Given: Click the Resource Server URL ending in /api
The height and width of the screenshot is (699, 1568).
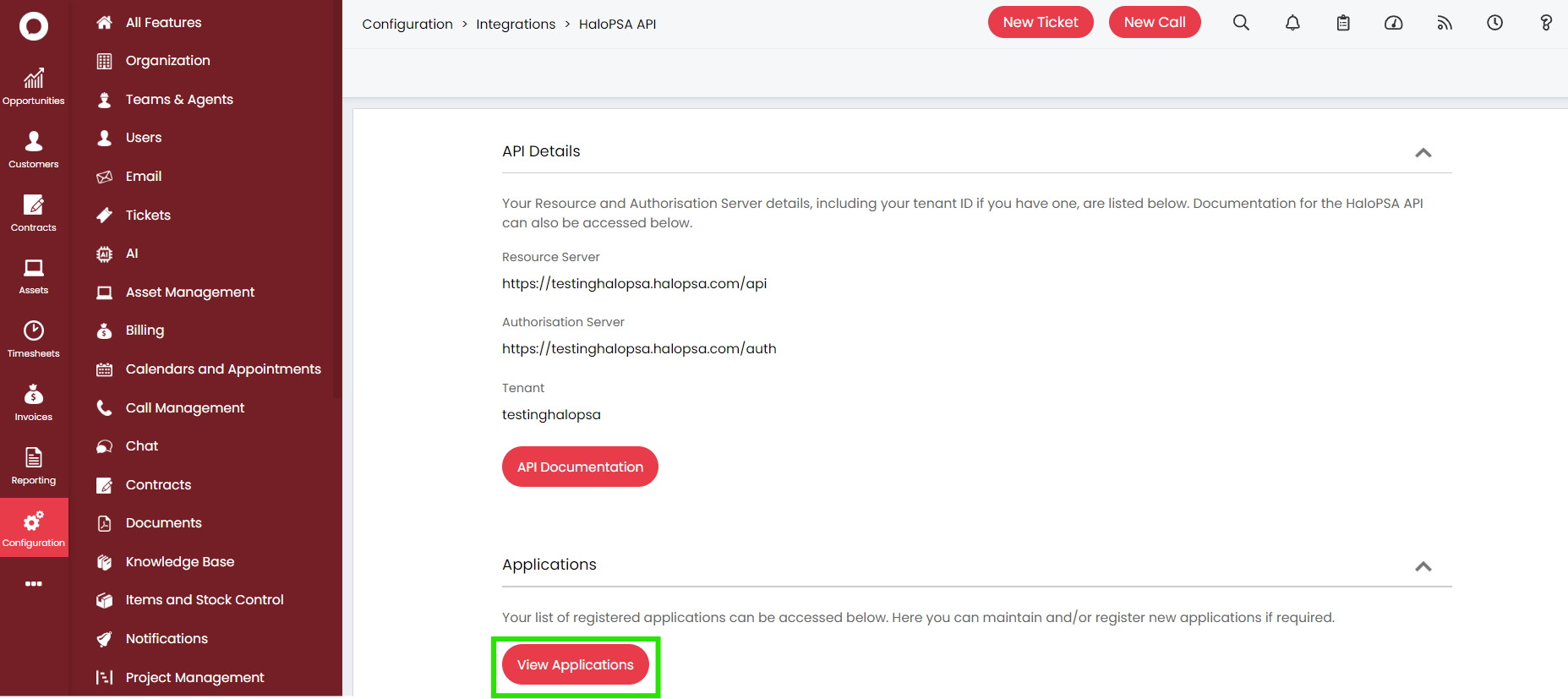Looking at the screenshot, I should coord(635,284).
